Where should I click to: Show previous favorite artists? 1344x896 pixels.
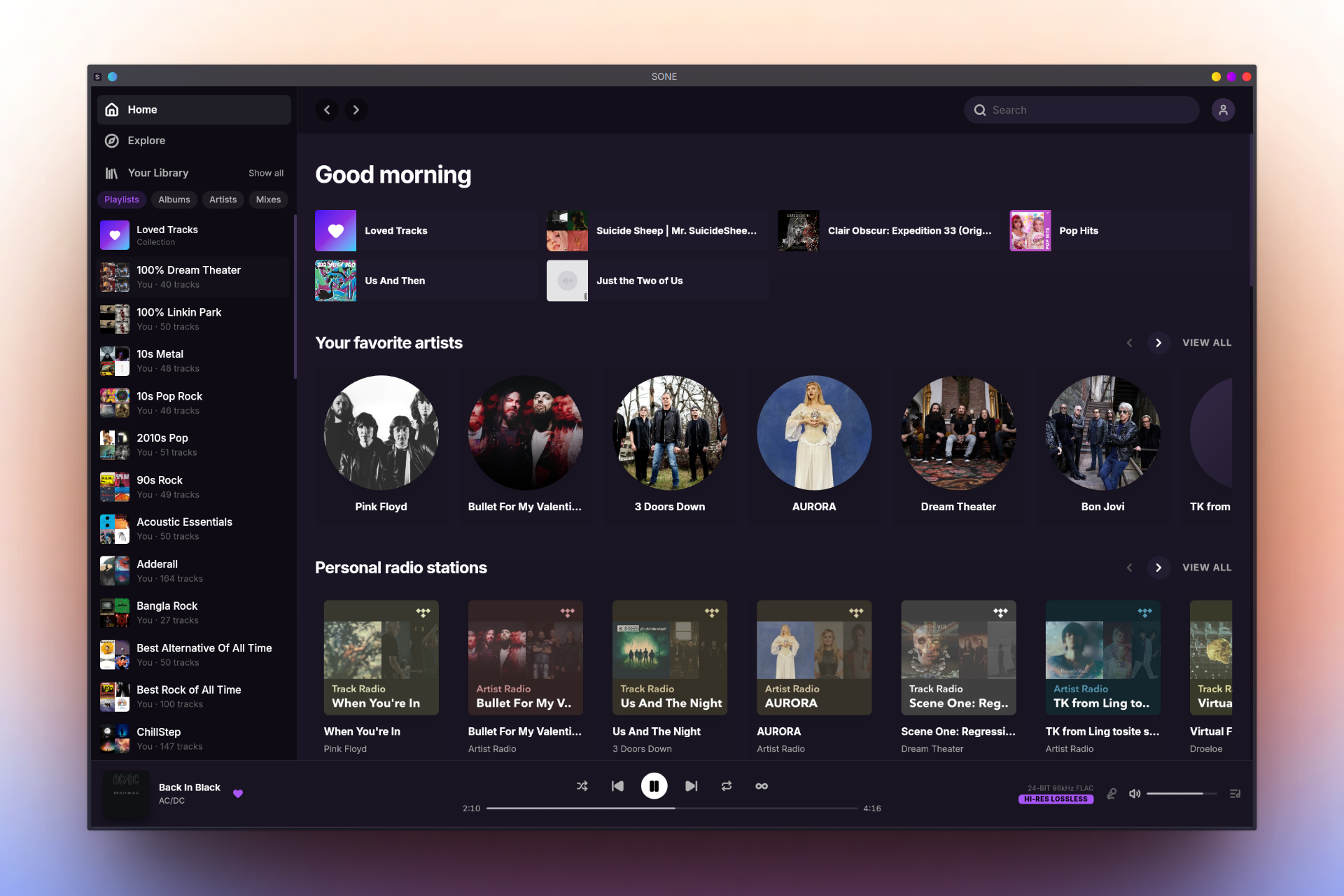point(1129,343)
